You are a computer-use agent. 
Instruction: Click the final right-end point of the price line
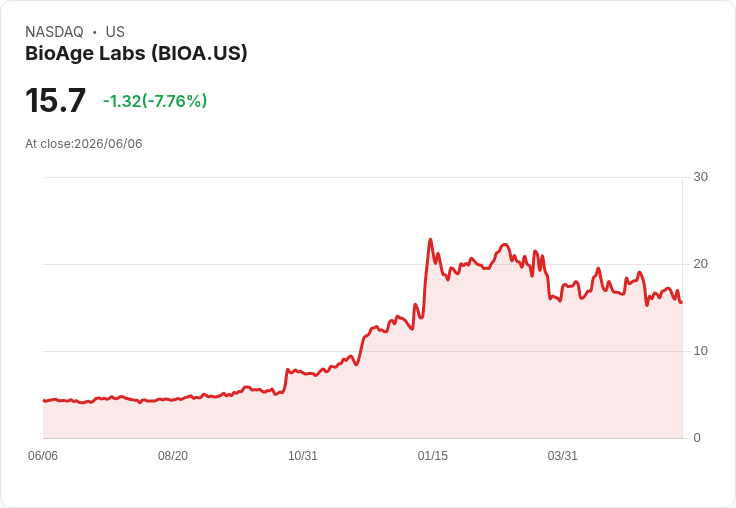click(x=681, y=302)
